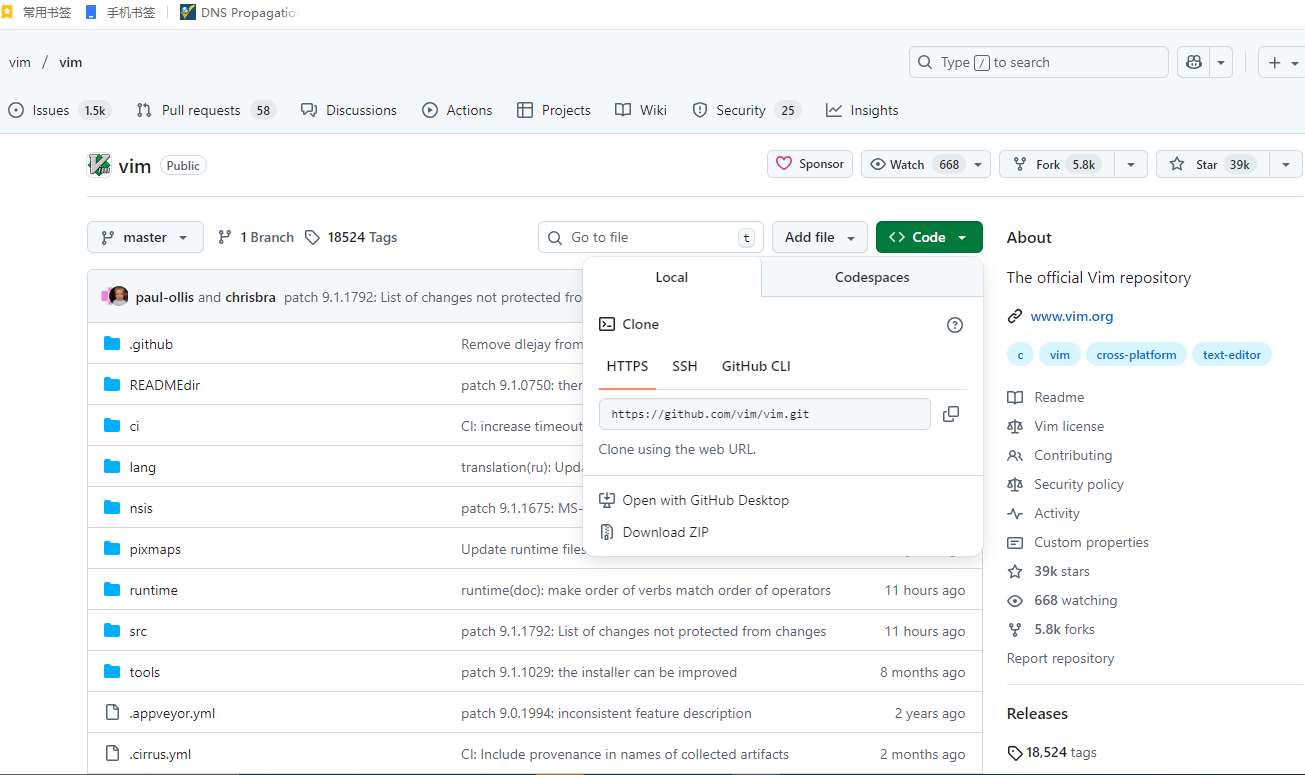Click the link icon beside www.vim.org
The image size is (1305, 775).
click(1015, 316)
